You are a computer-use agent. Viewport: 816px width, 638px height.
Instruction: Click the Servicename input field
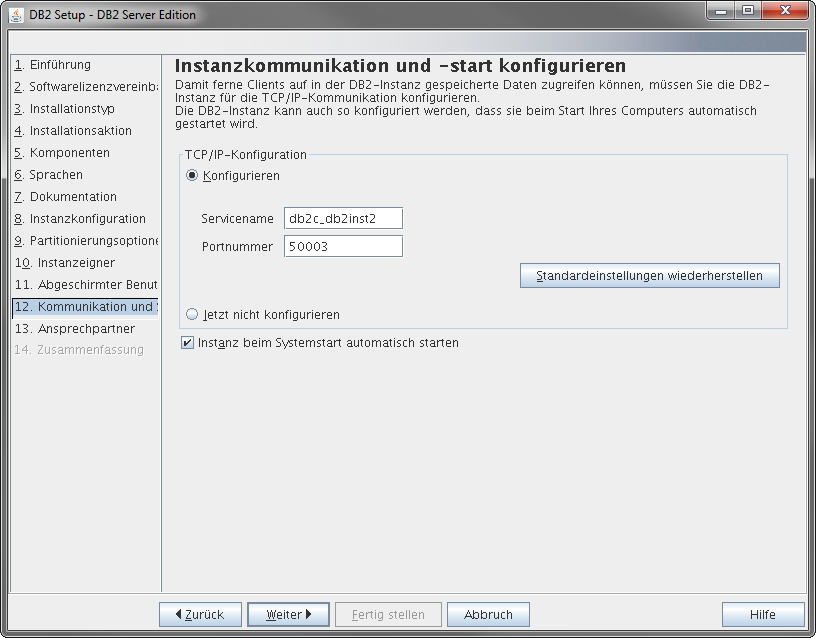click(343, 219)
